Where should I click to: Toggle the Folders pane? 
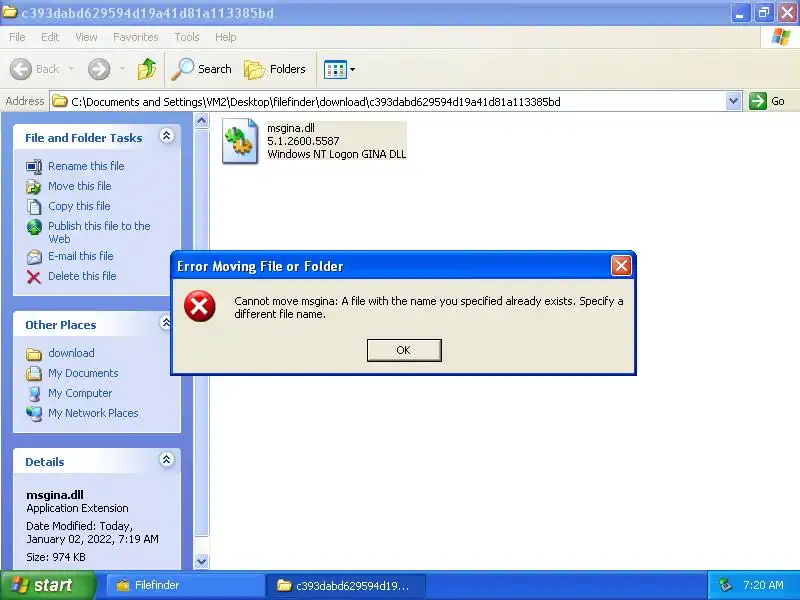pos(275,69)
